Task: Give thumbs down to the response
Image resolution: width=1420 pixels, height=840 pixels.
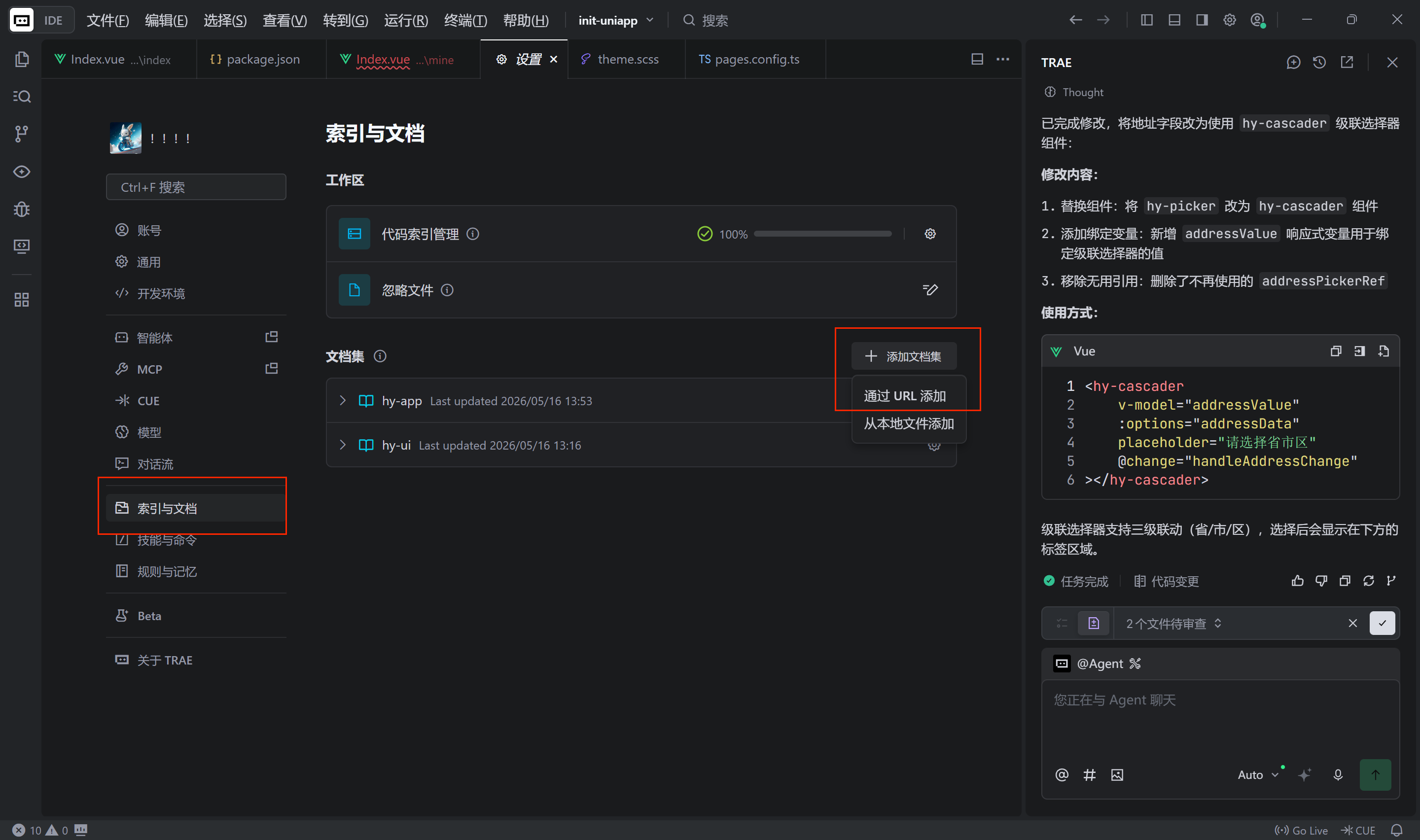Action: [x=1321, y=581]
